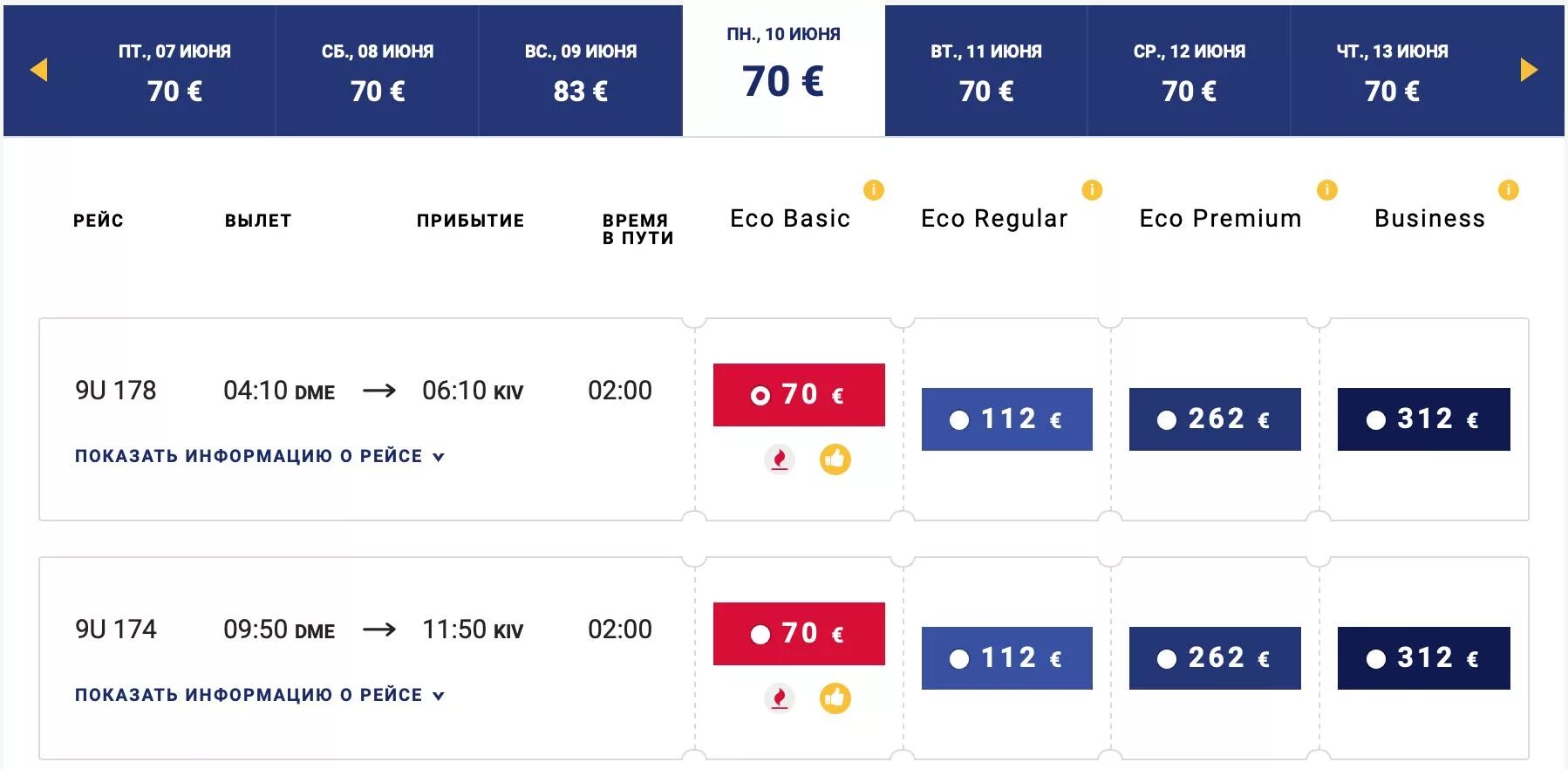Open the ПТ., 07 ИЮНЯ date cell

click(174, 71)
